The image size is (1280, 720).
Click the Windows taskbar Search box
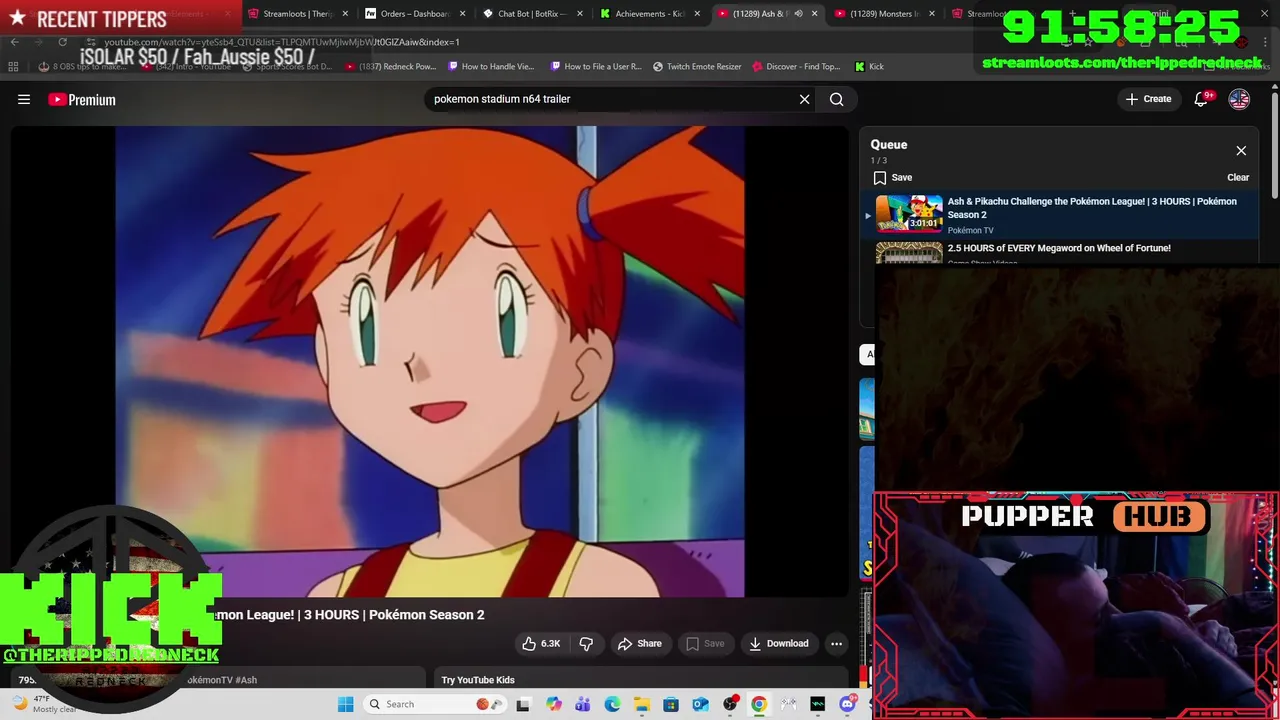[435, 704]
